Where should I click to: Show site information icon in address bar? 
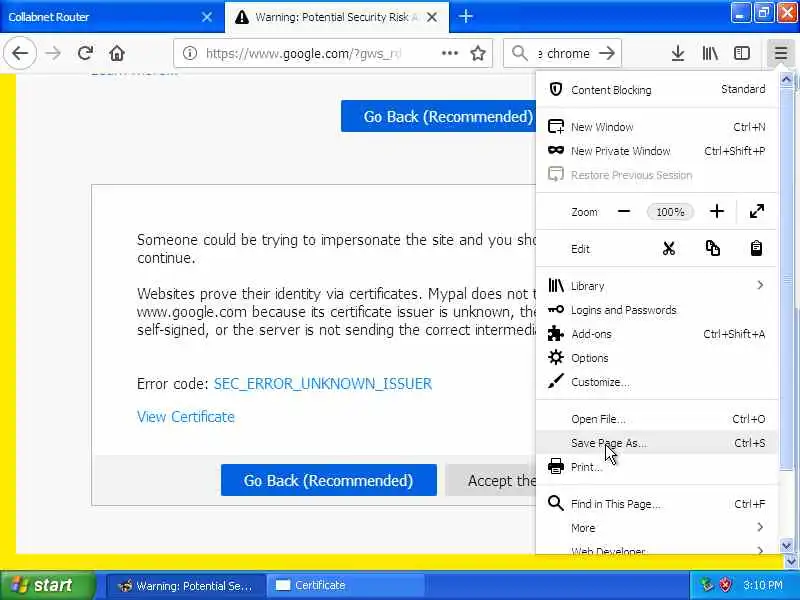[190, 53]
